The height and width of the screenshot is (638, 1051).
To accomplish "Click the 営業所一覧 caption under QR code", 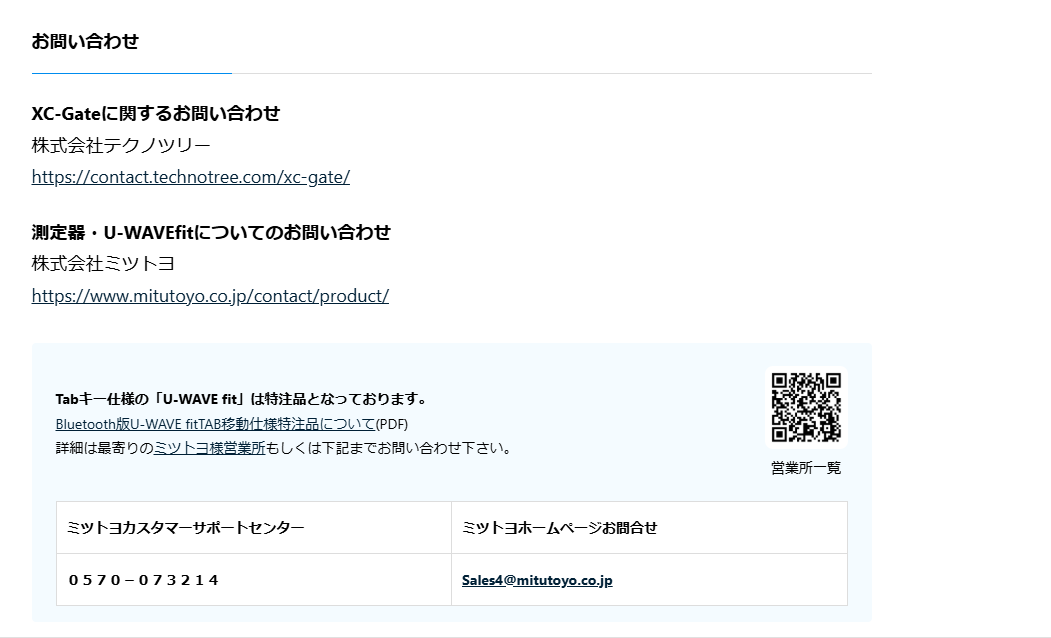I will pyautogui.click(x=806, y=468).
